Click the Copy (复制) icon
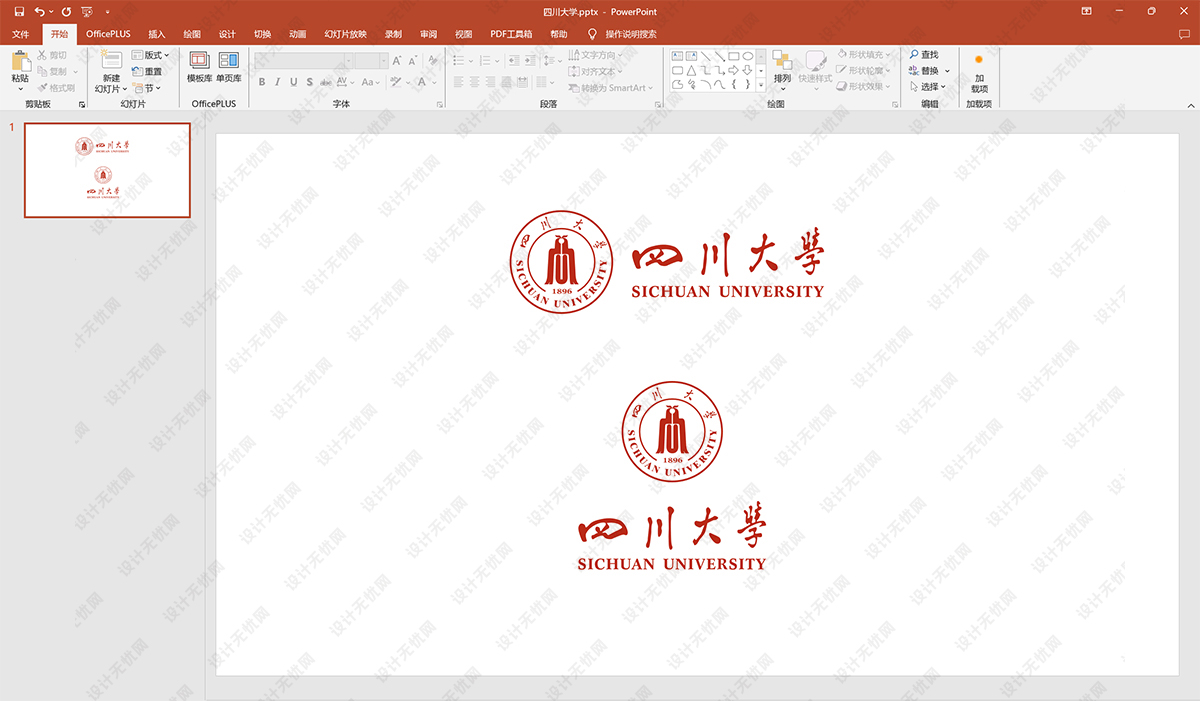The image size is (1200, 701). click(x=43, y=71)
